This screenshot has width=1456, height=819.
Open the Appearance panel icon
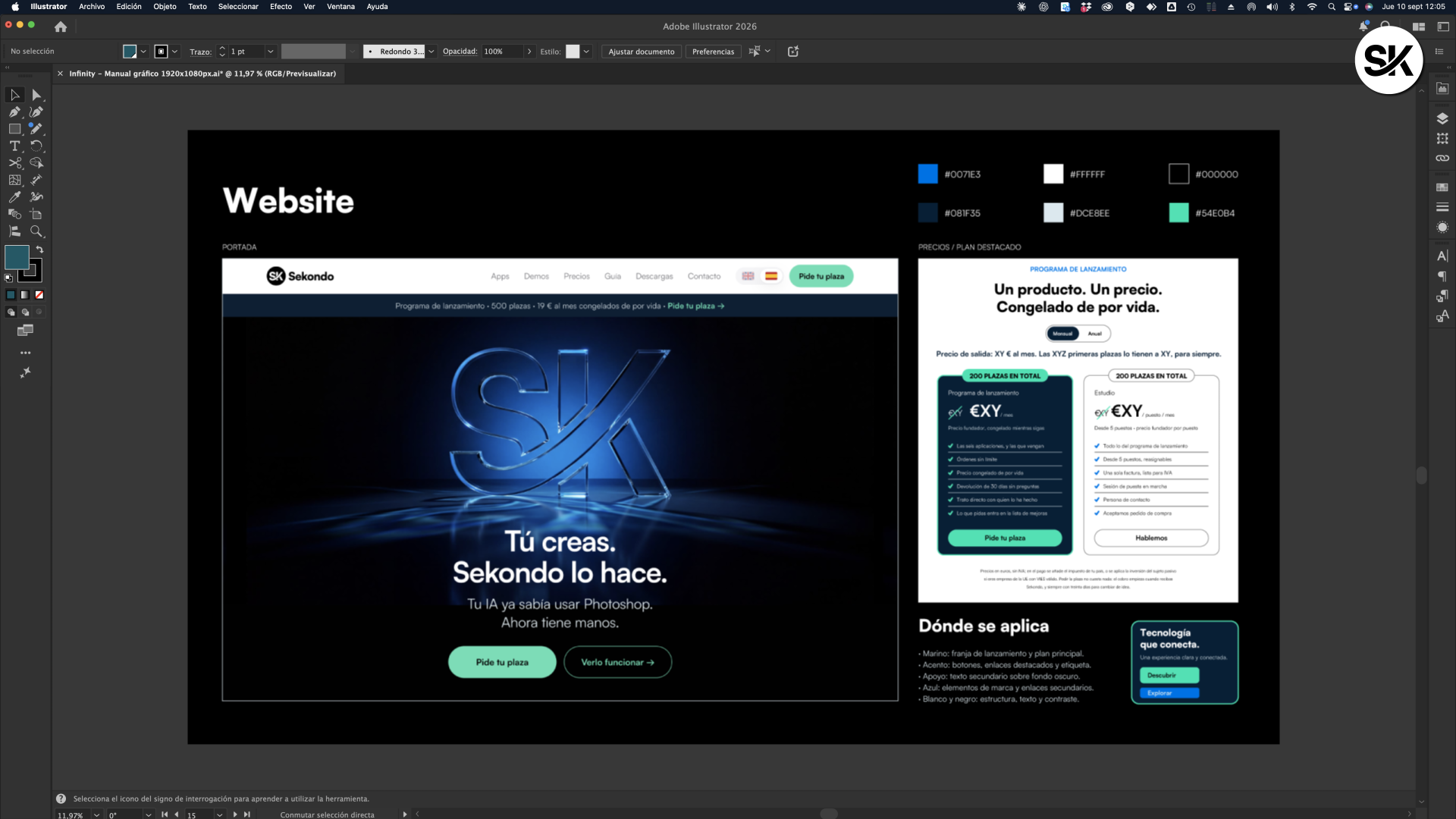(x=1442, y=227)
